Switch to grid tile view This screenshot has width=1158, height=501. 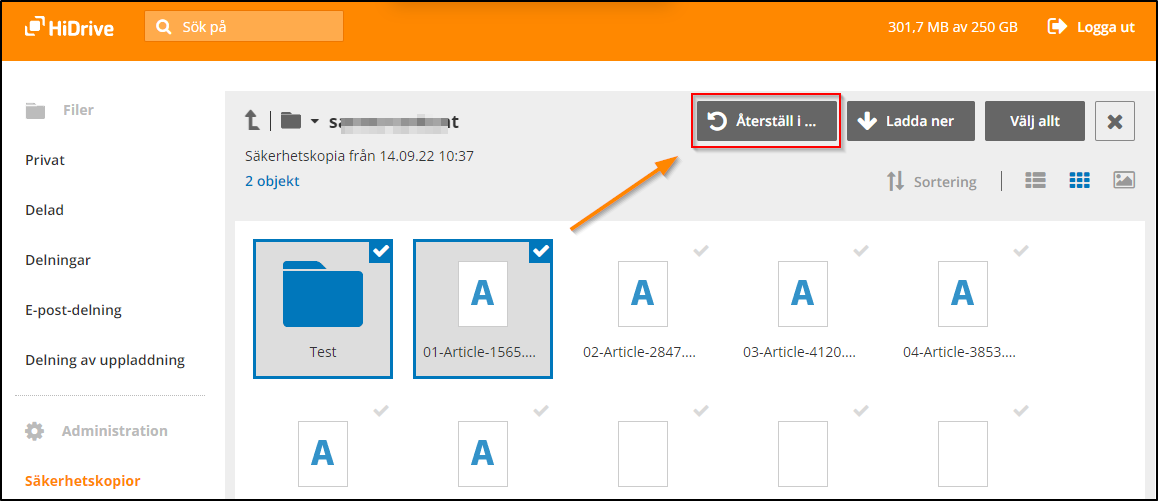[x=1079, y=181]
